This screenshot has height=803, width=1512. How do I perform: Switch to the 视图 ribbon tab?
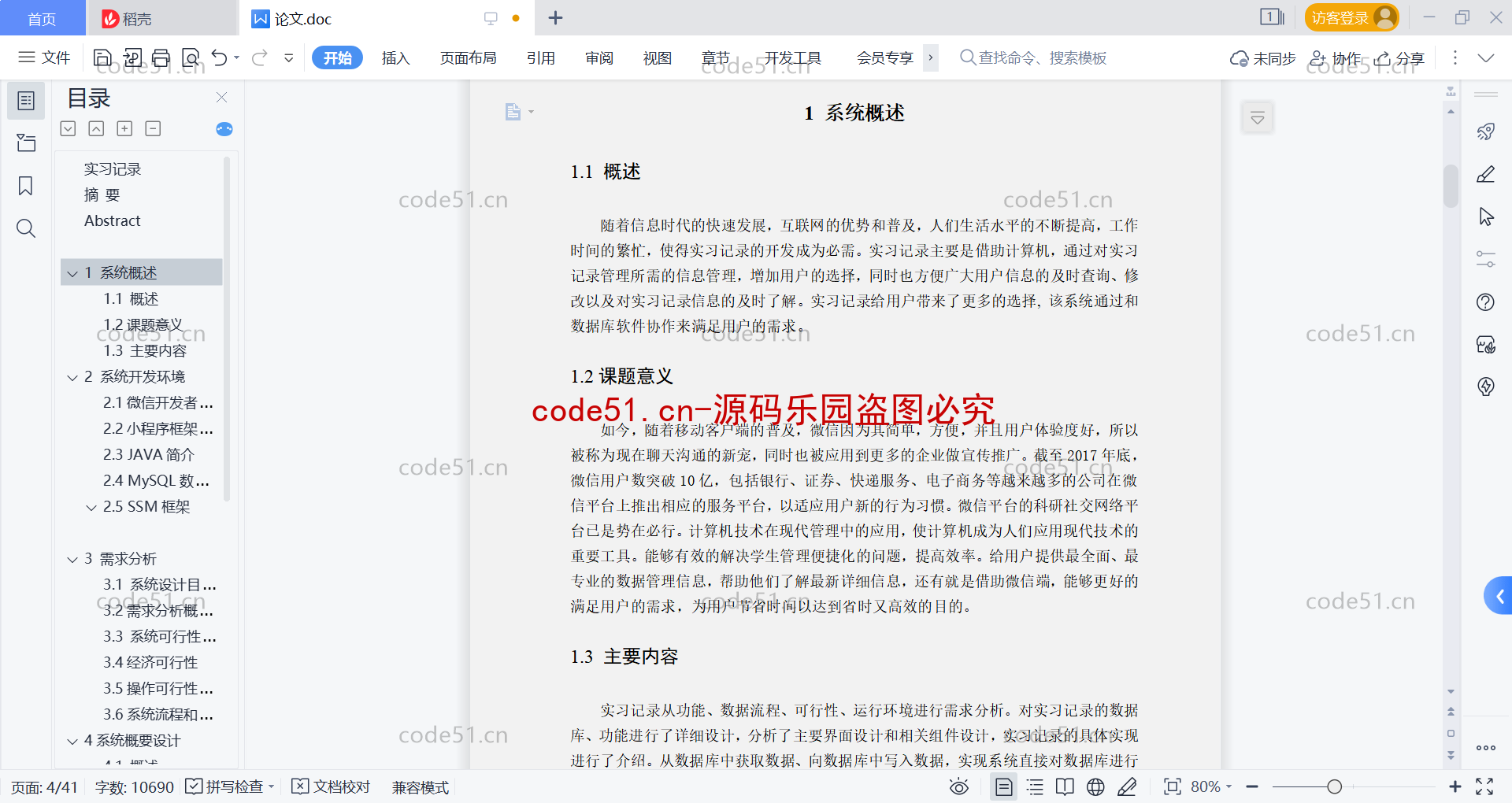(658, 57)
